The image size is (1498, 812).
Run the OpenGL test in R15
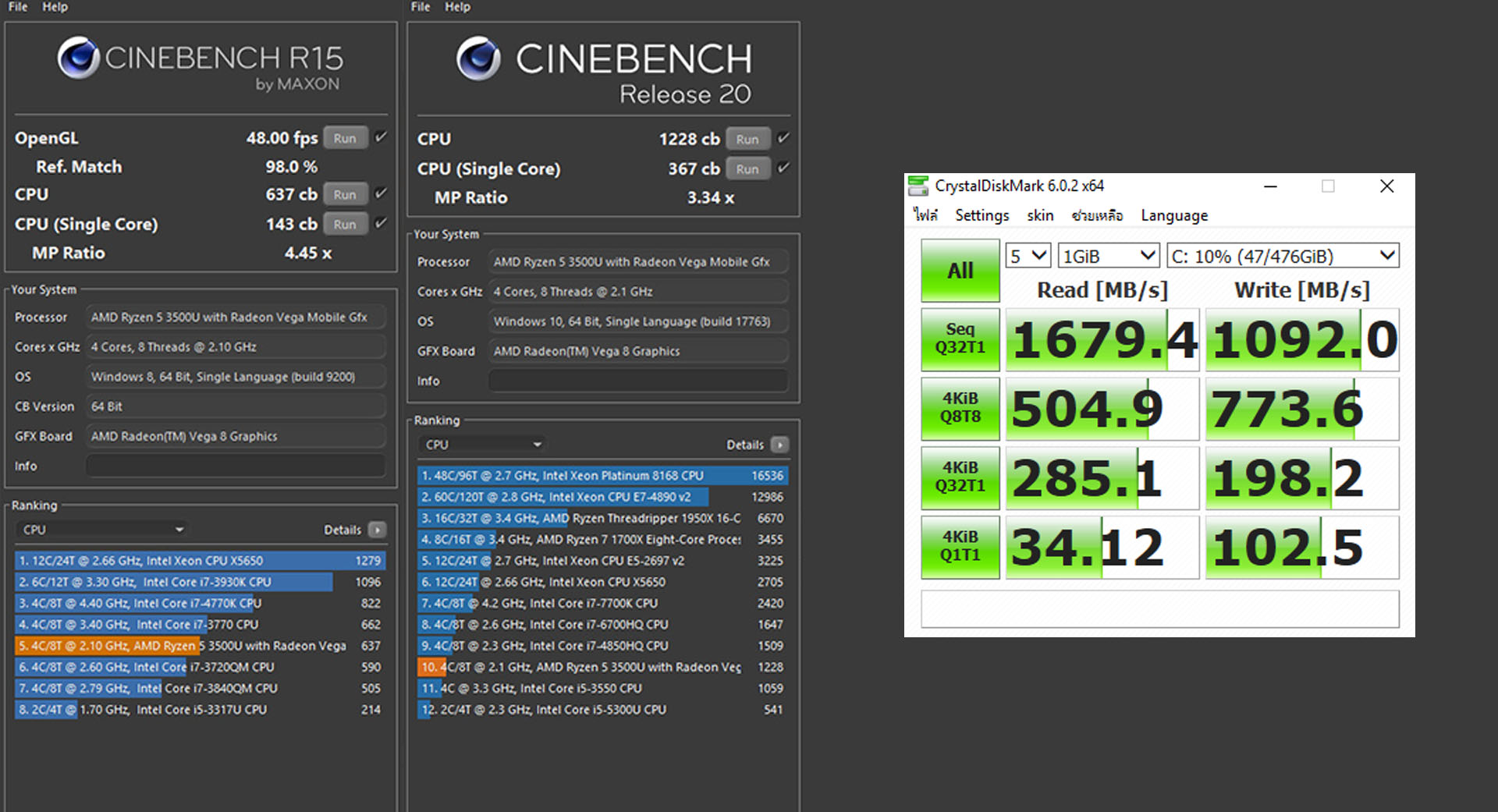pos(345,138)
